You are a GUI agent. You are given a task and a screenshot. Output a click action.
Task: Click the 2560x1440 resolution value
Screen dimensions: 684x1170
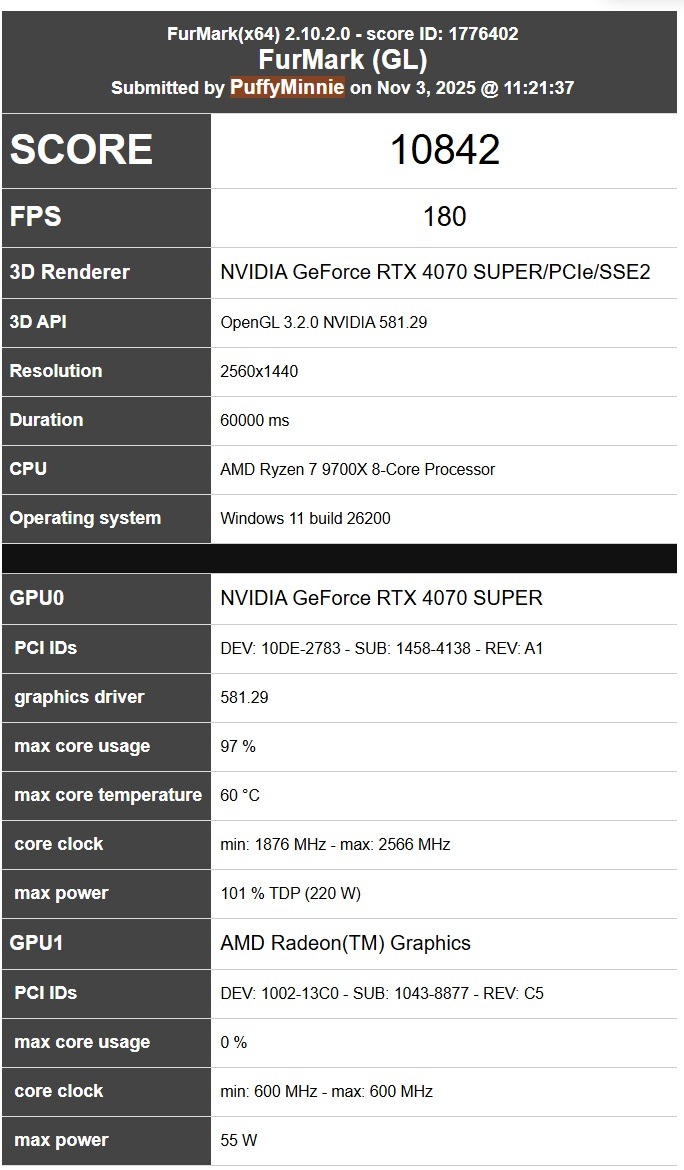[259, 371]
